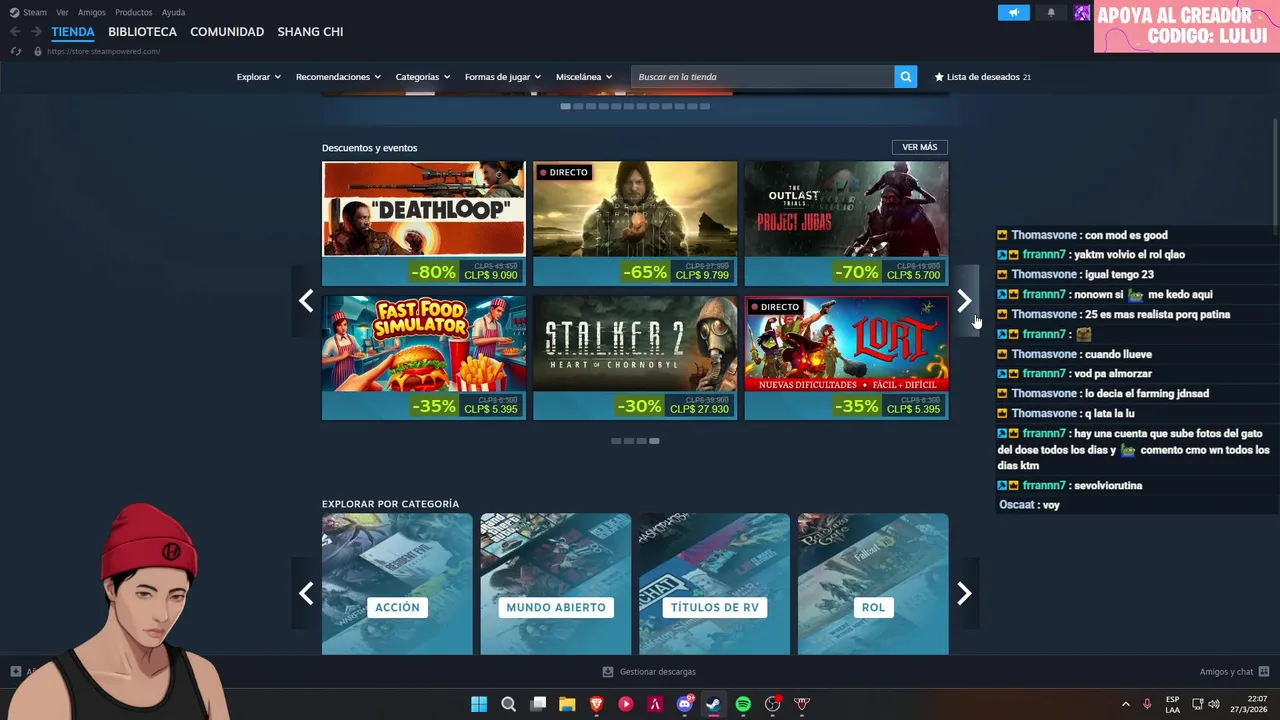Open the Ayuda menu
Viewport: 1280px width, 720px height.
tap(173, 12)
